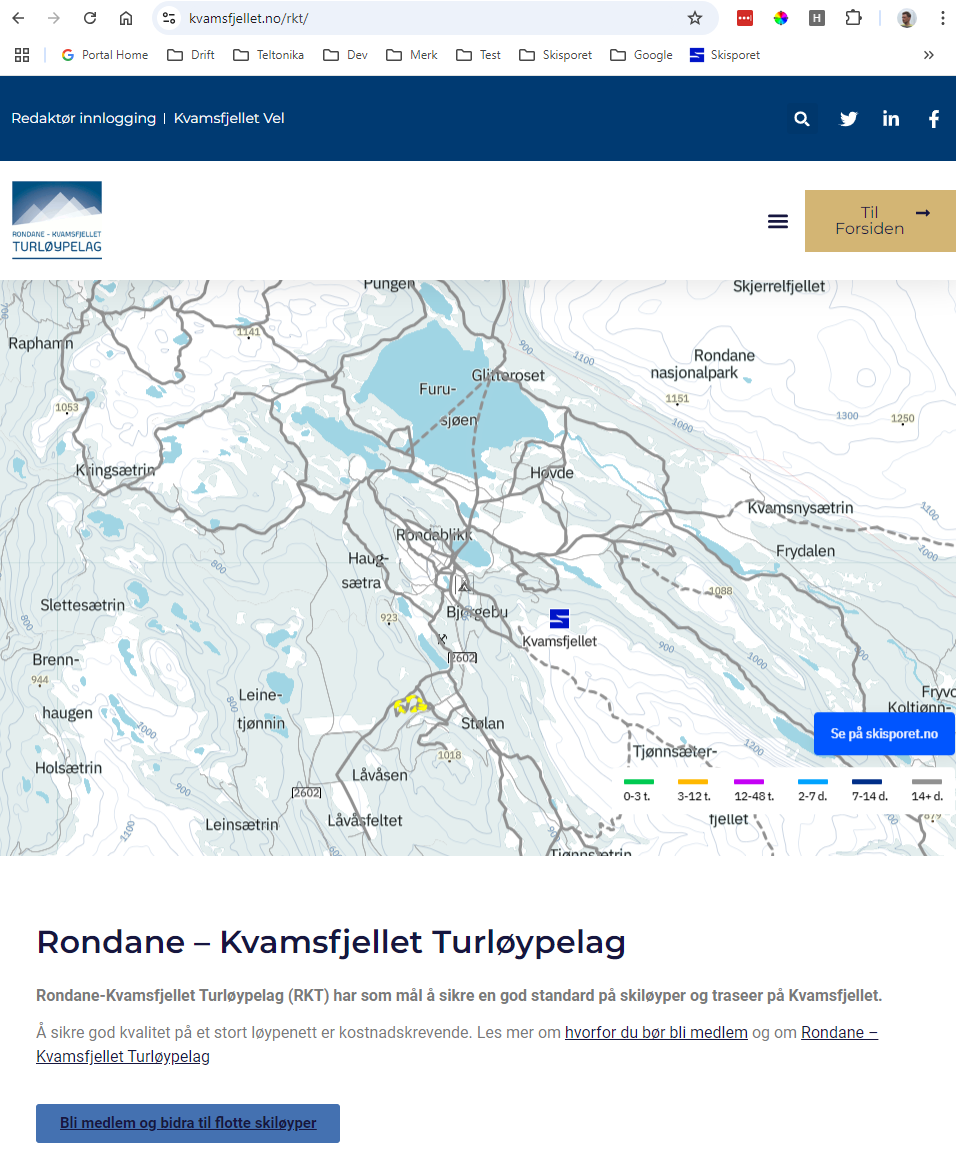
Task: Click the Slettesætrin map label
Action: point(82,605)
